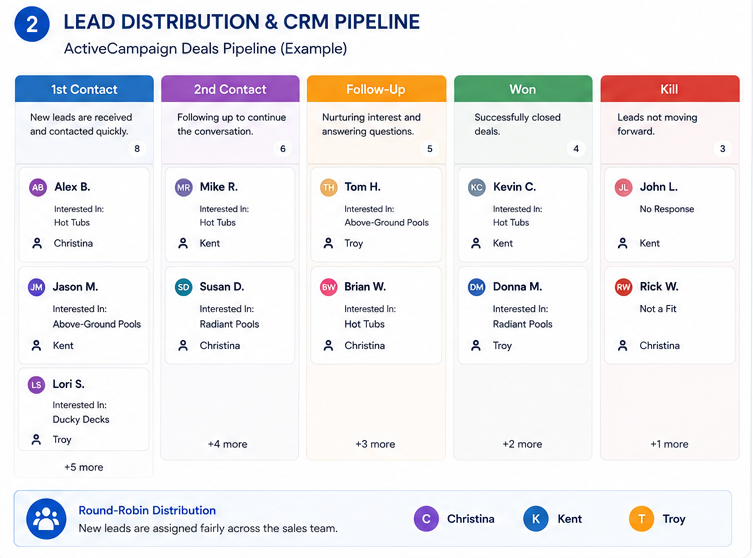Screen dimensions: 753x558
Task: Open the Kevin C. deal card name
Action: (514, 187)
